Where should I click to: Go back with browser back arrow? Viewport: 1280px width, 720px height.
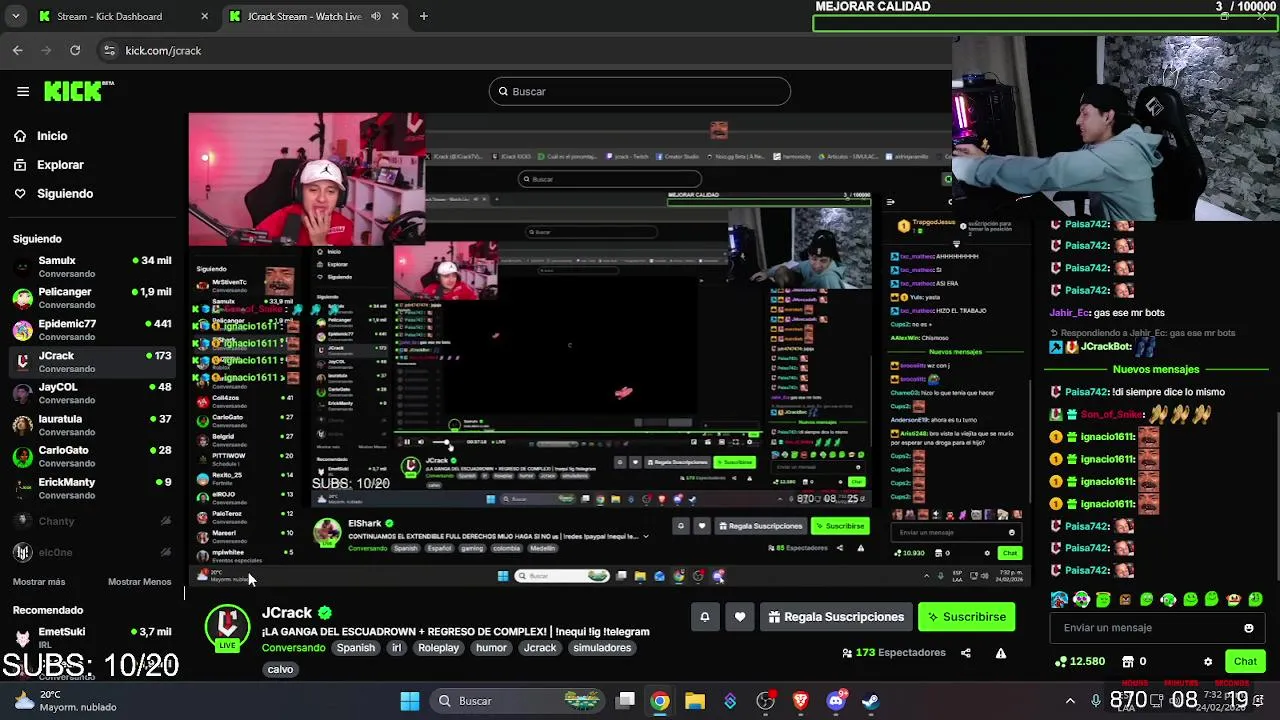(x=17, y=50)
